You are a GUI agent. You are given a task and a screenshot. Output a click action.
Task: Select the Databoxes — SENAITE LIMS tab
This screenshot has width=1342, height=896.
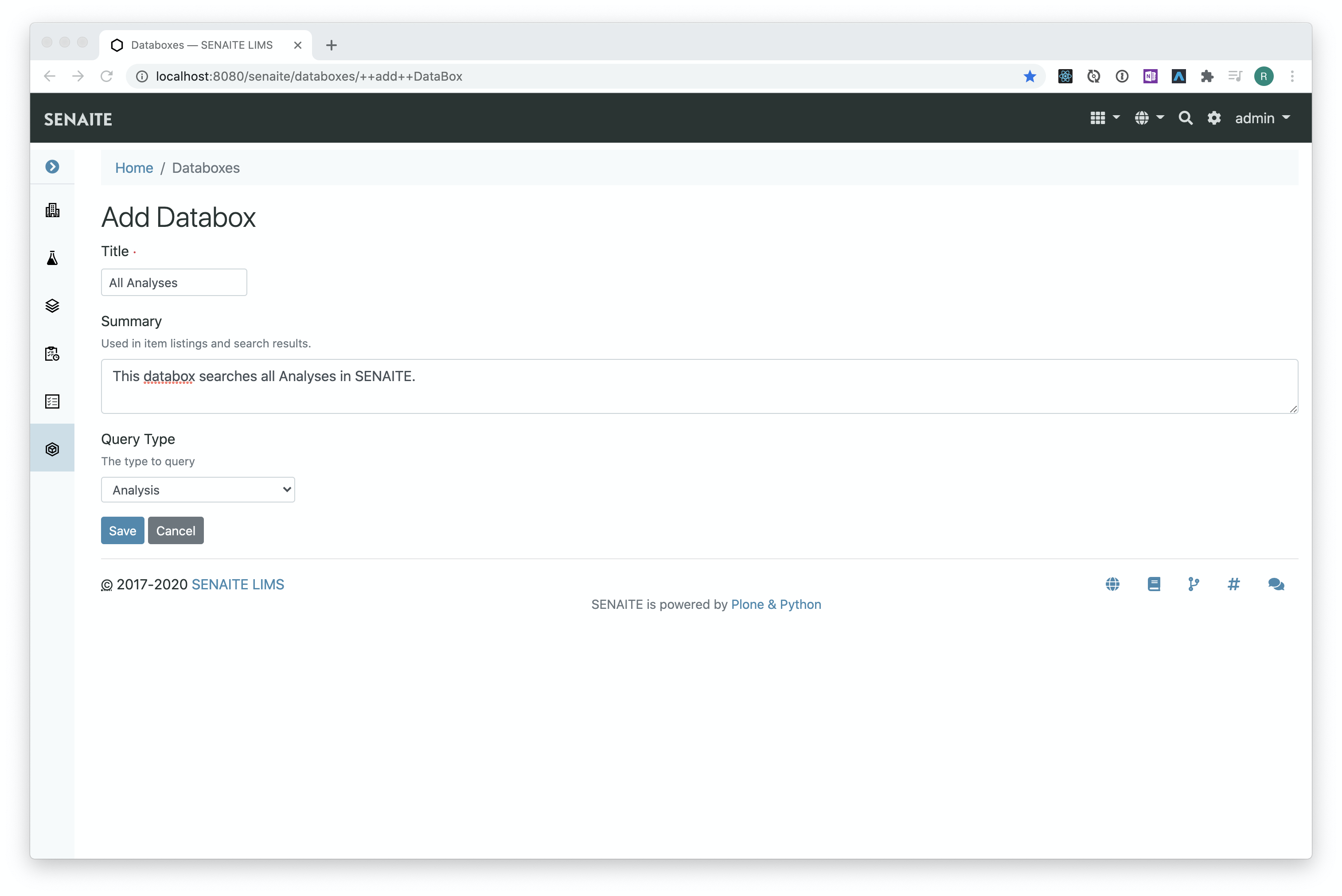tap(206, 45)
